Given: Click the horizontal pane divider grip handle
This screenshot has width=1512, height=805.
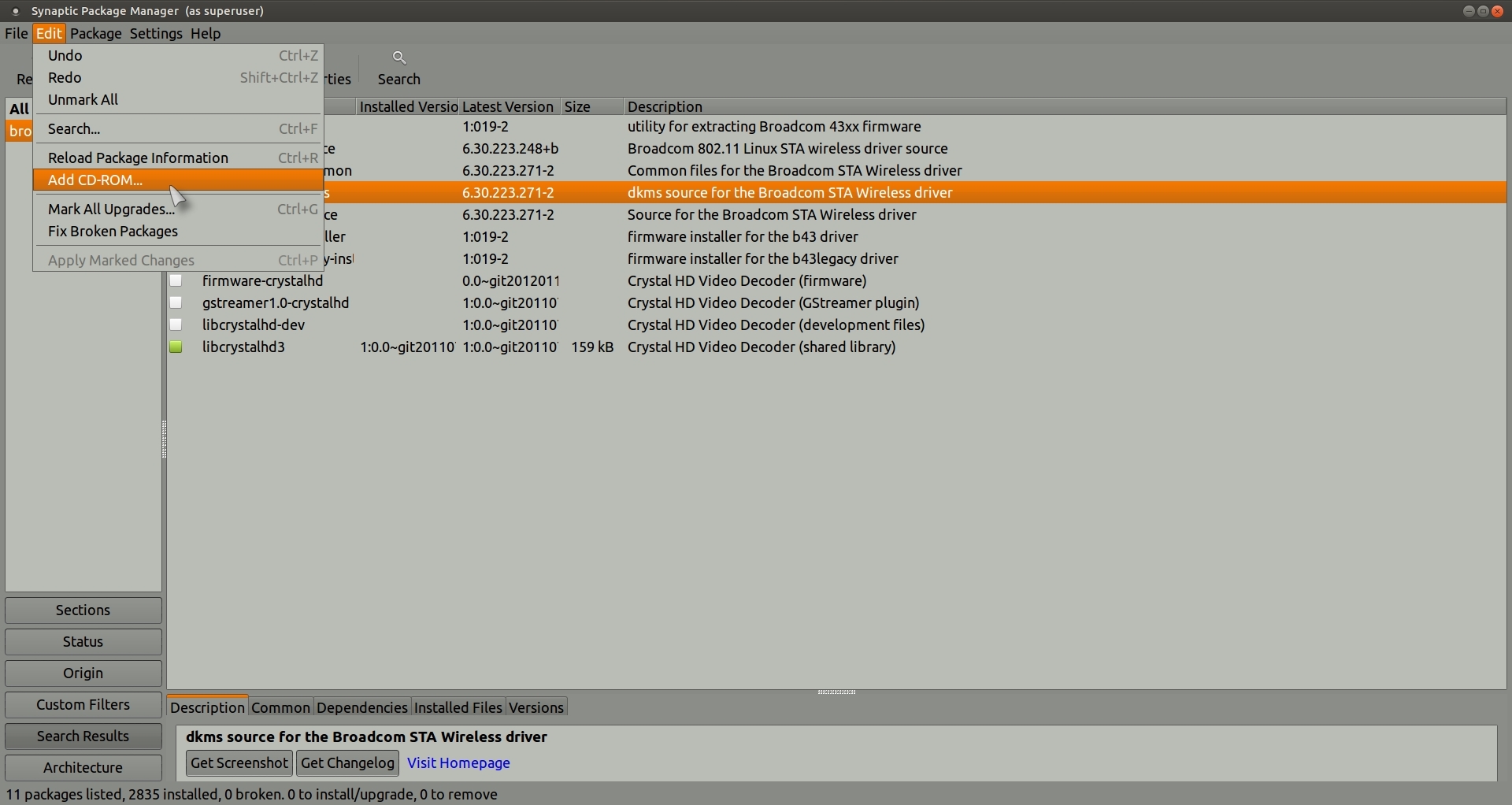Looking at the screenshot, I should pos(836,692).
